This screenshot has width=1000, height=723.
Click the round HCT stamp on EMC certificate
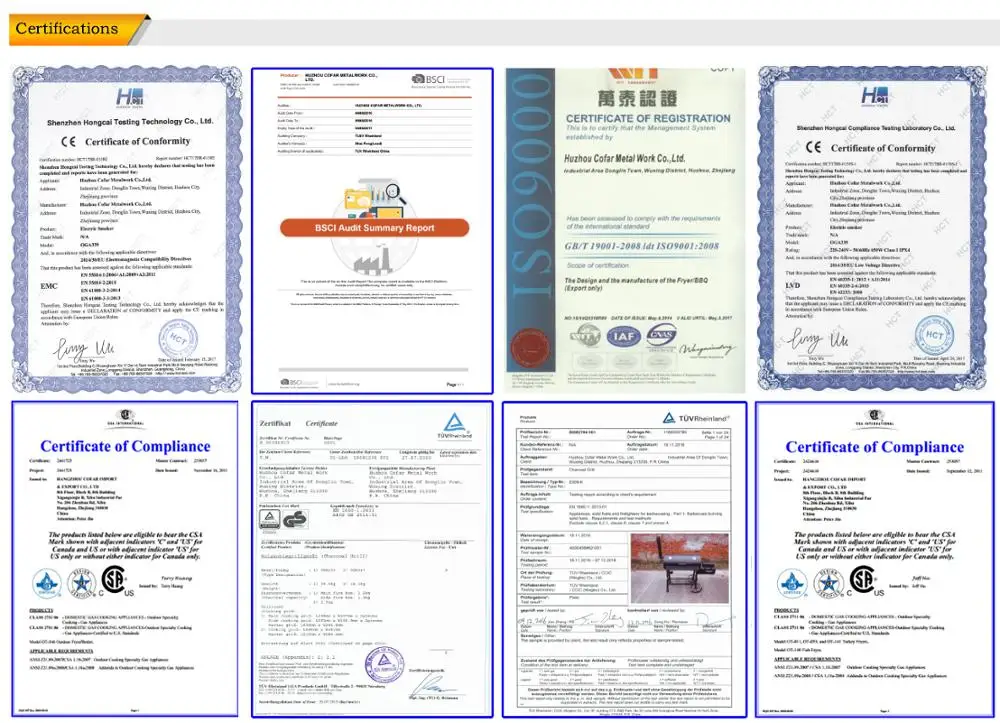(178, 339)
